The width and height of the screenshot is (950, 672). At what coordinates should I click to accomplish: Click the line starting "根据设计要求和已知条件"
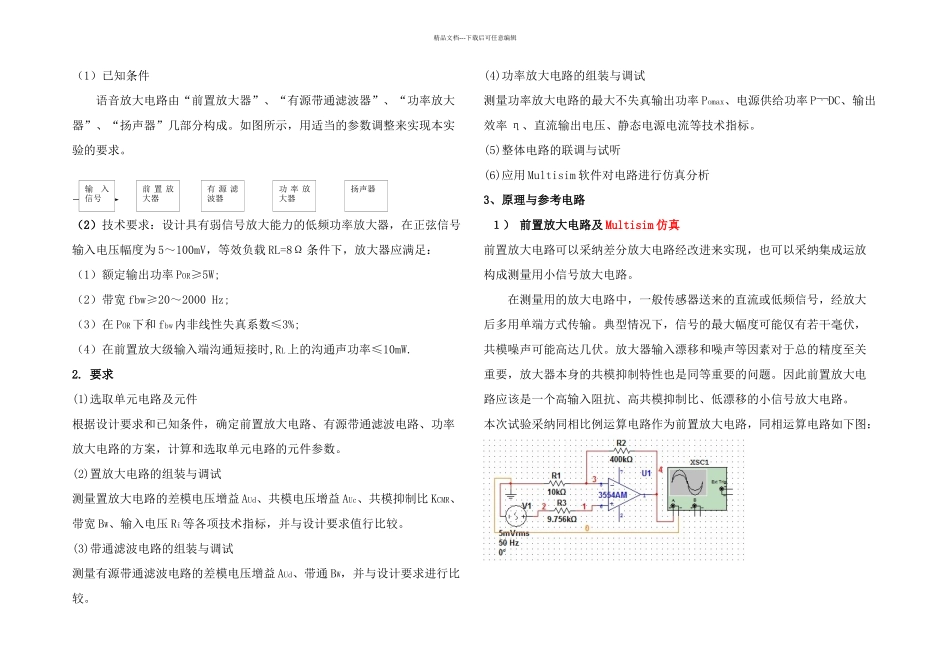point(264,424)
